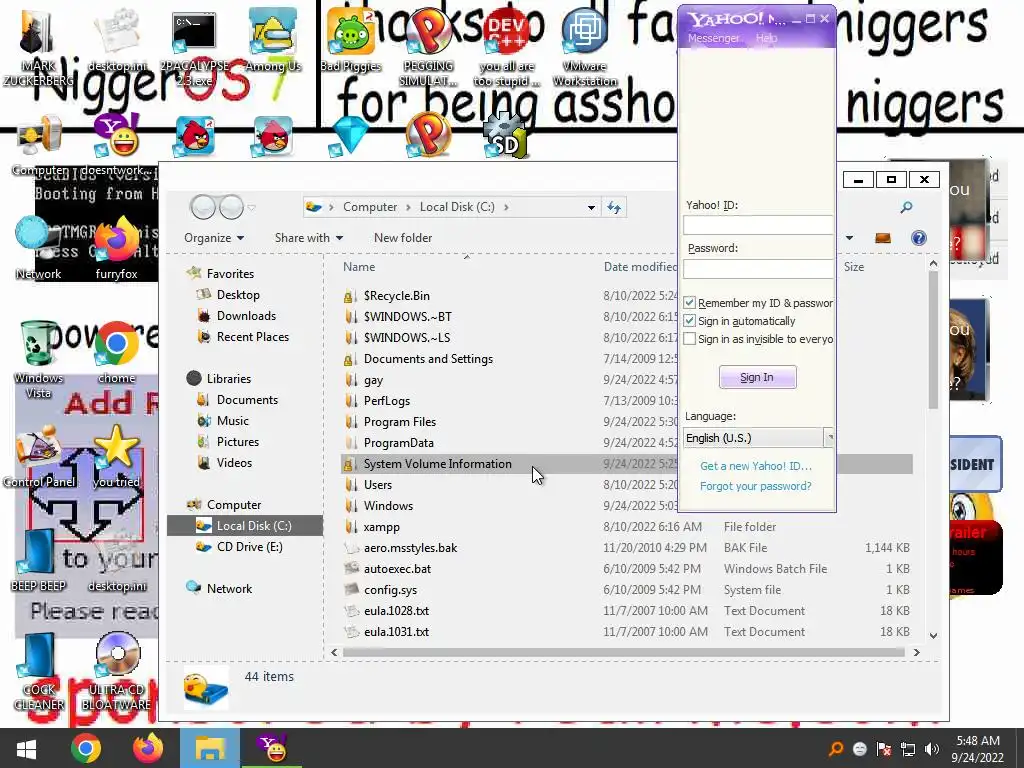
Task: Open the Among Us desktop icon
Action: coord(274,40)
